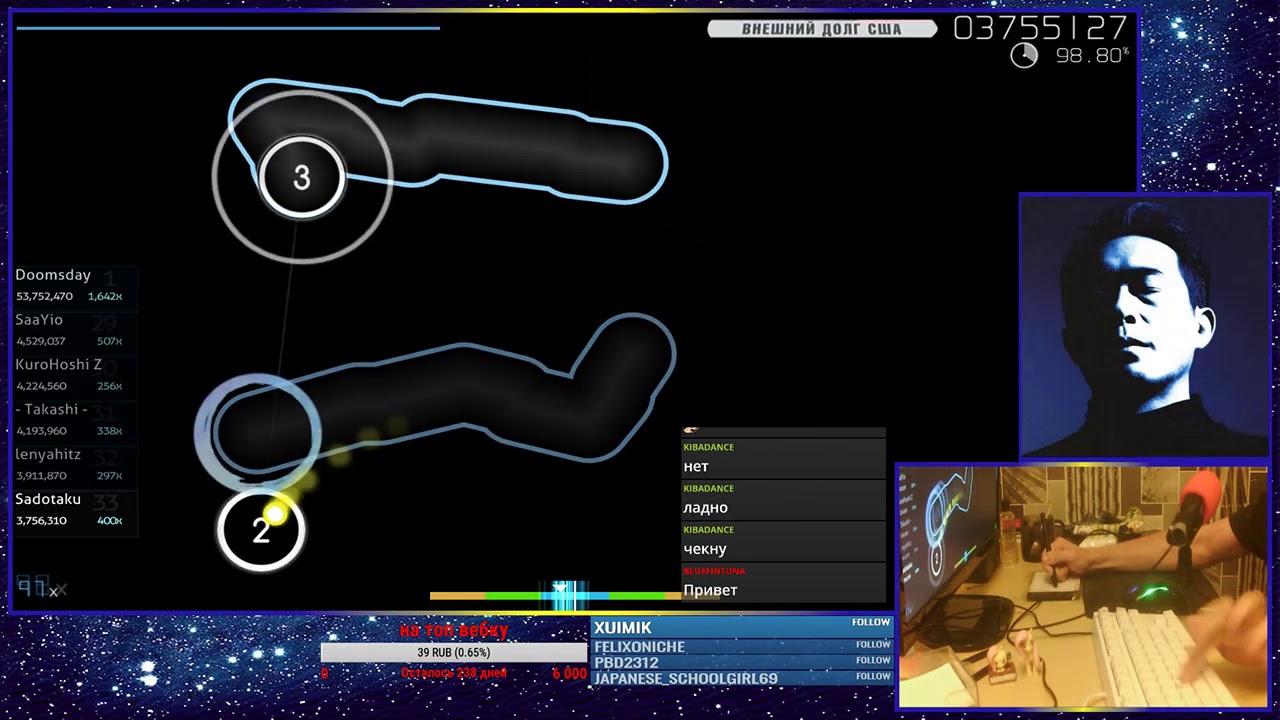
Task: Click the score counter 03755127
Action: [x=1040, y=27]
